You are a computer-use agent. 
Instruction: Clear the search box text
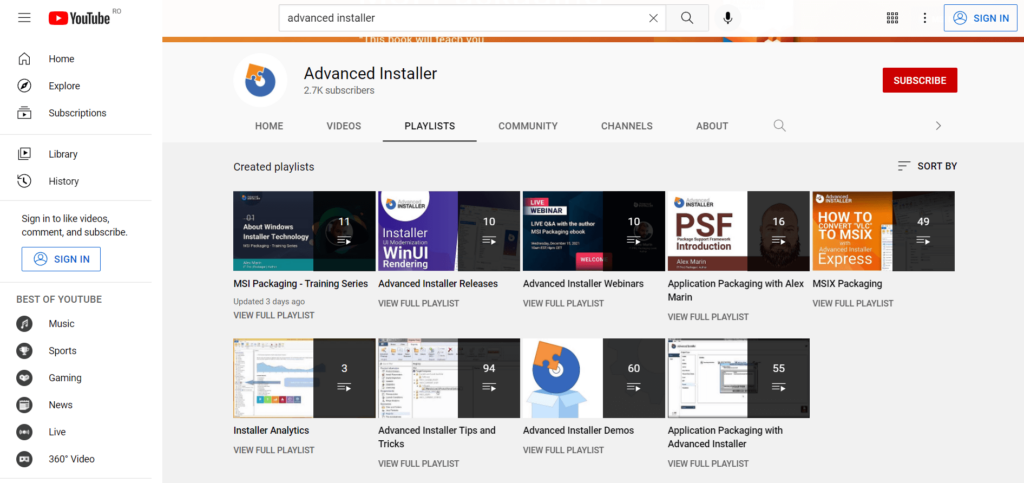click(x=653, y=18)
